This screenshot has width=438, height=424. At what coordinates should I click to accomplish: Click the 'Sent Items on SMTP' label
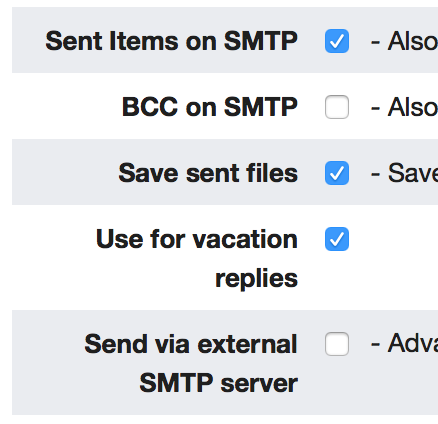(171, 41)
